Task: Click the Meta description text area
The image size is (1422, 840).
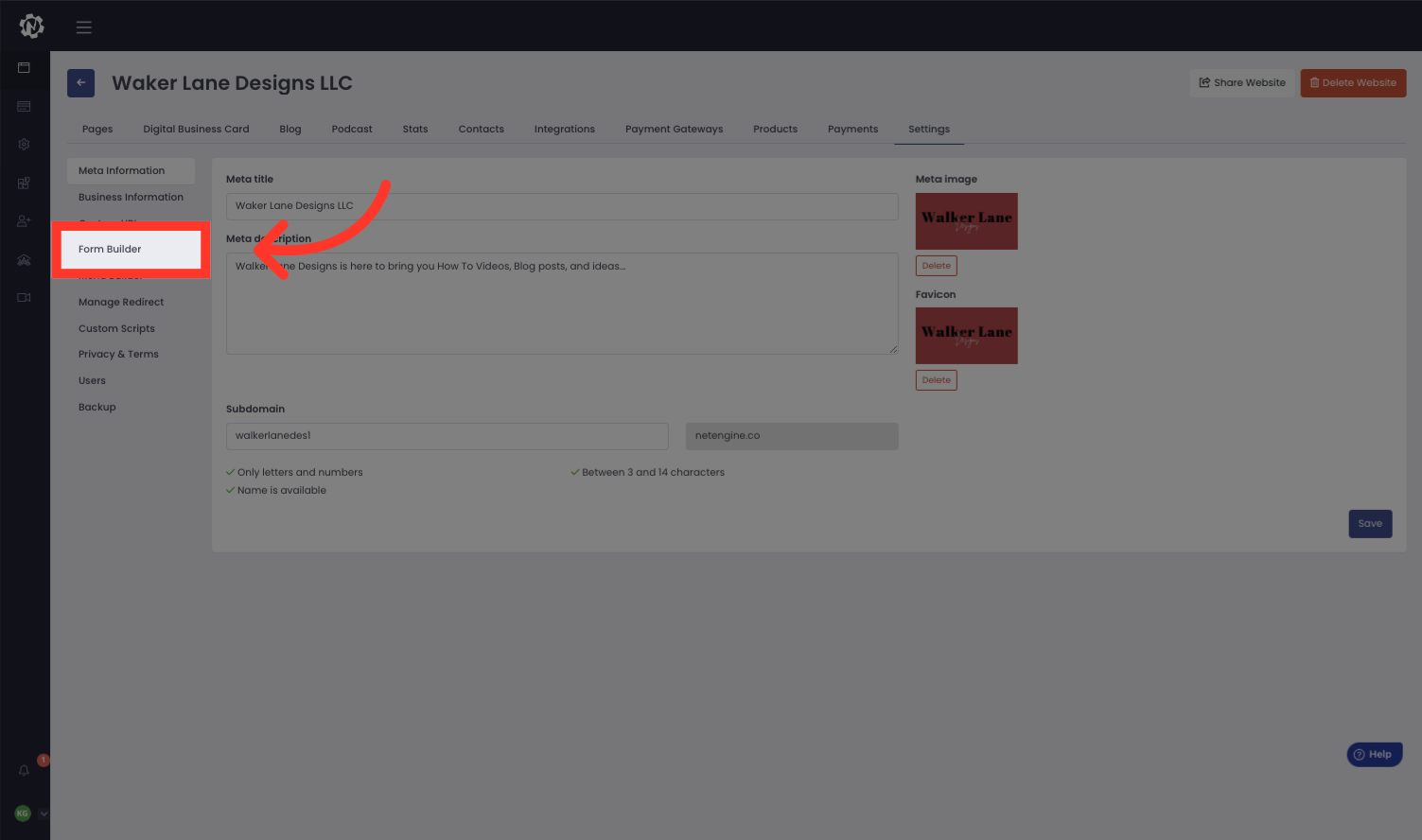Action: click(x=562, y=304)
